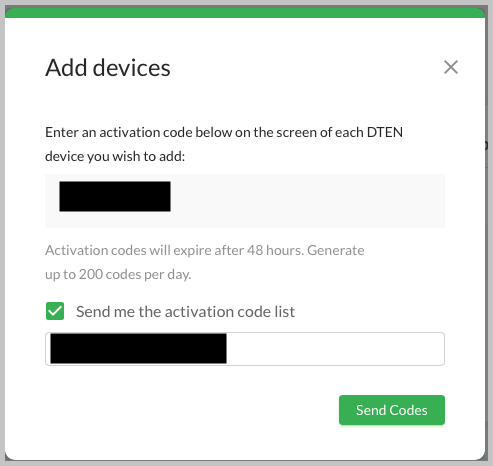Viewport: 493px width, 466px height.
Task: Select the redacted activation code
Action: coord(115,196)
